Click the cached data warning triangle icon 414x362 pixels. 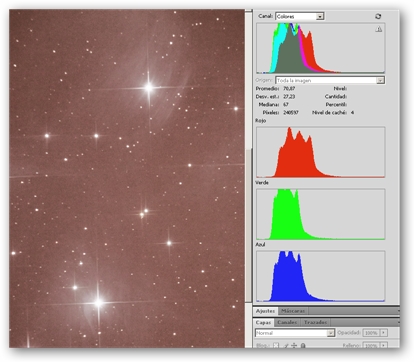click(379, 29)
